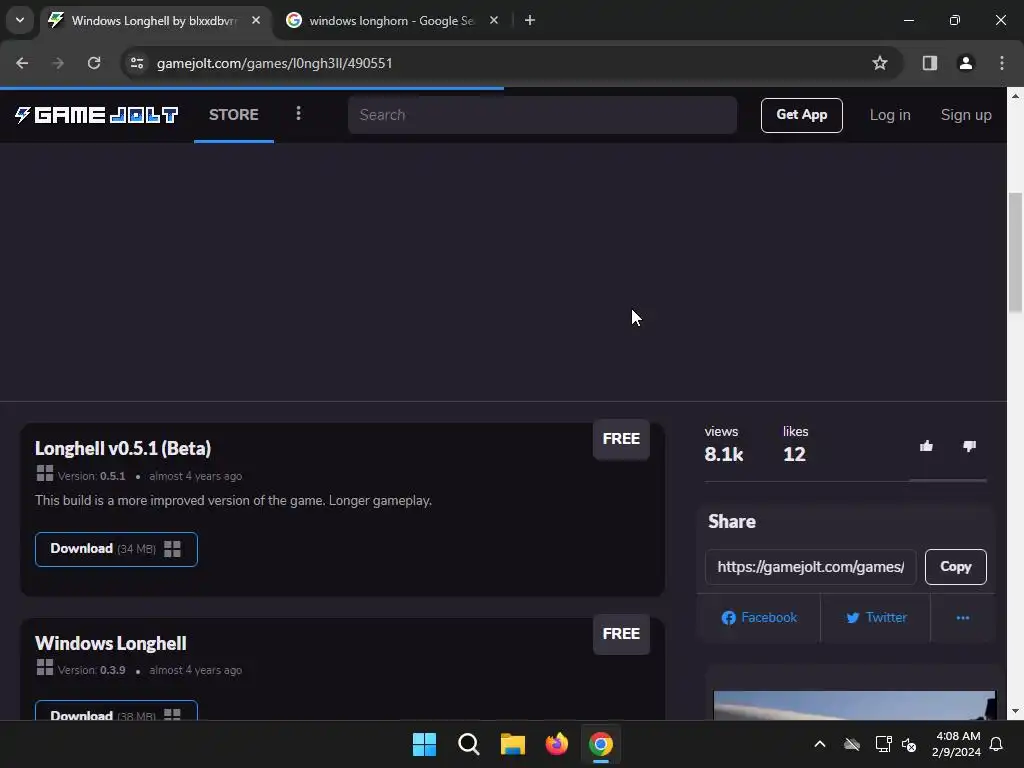Download Windows Longhell version 0.3.9
The width and height of the screenshot is (1024, 768).
coord(116,712)
